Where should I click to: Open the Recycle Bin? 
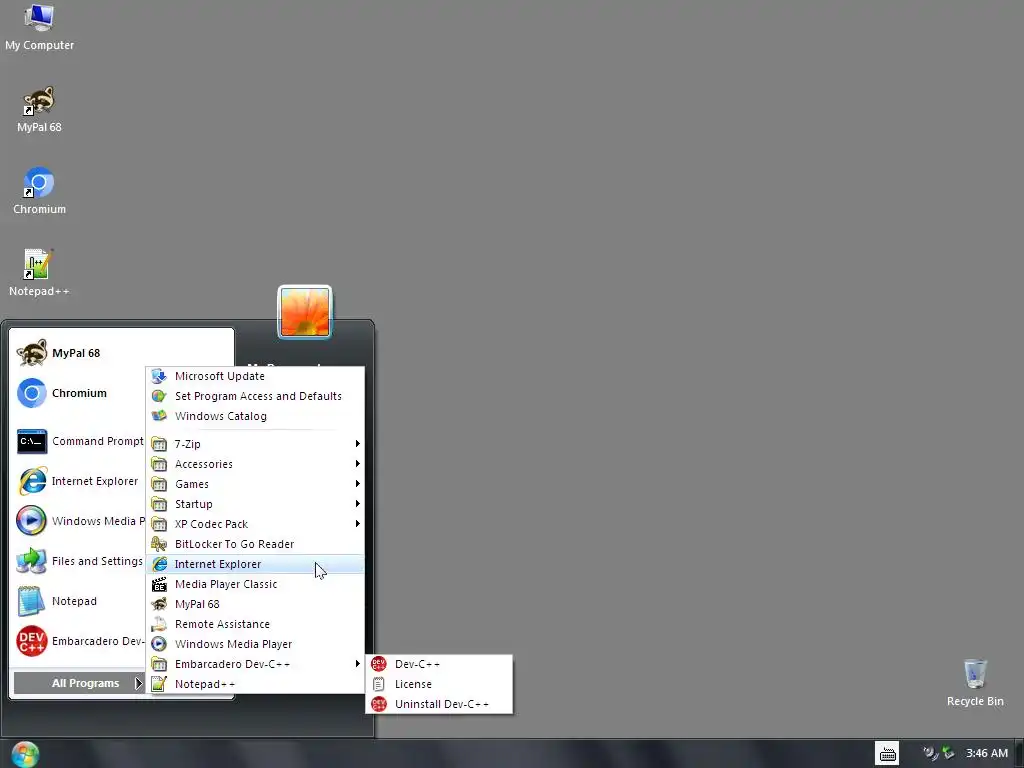tap(975, 683)
